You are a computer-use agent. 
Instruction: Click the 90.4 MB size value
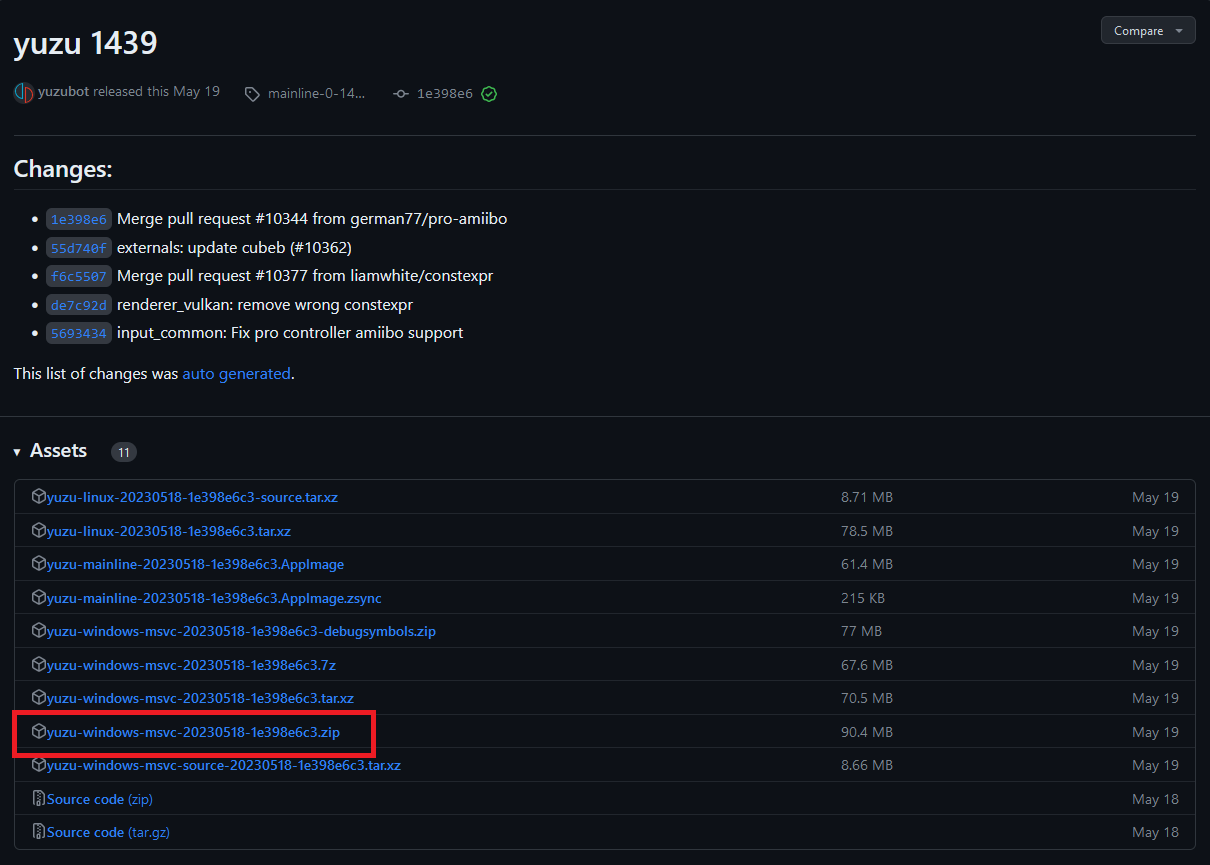click(x=867, y=732)
